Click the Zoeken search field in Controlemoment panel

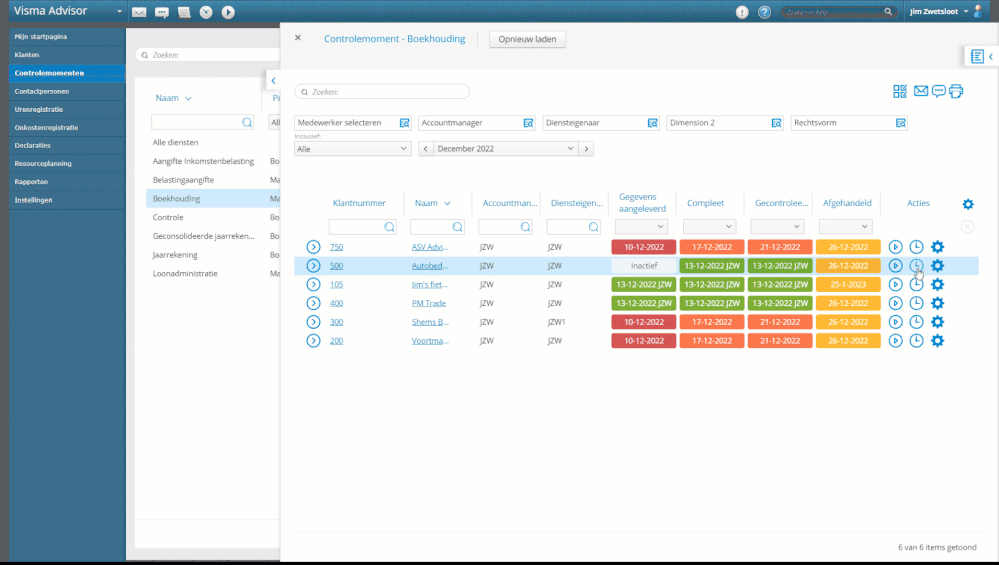(x=382, y=92)
